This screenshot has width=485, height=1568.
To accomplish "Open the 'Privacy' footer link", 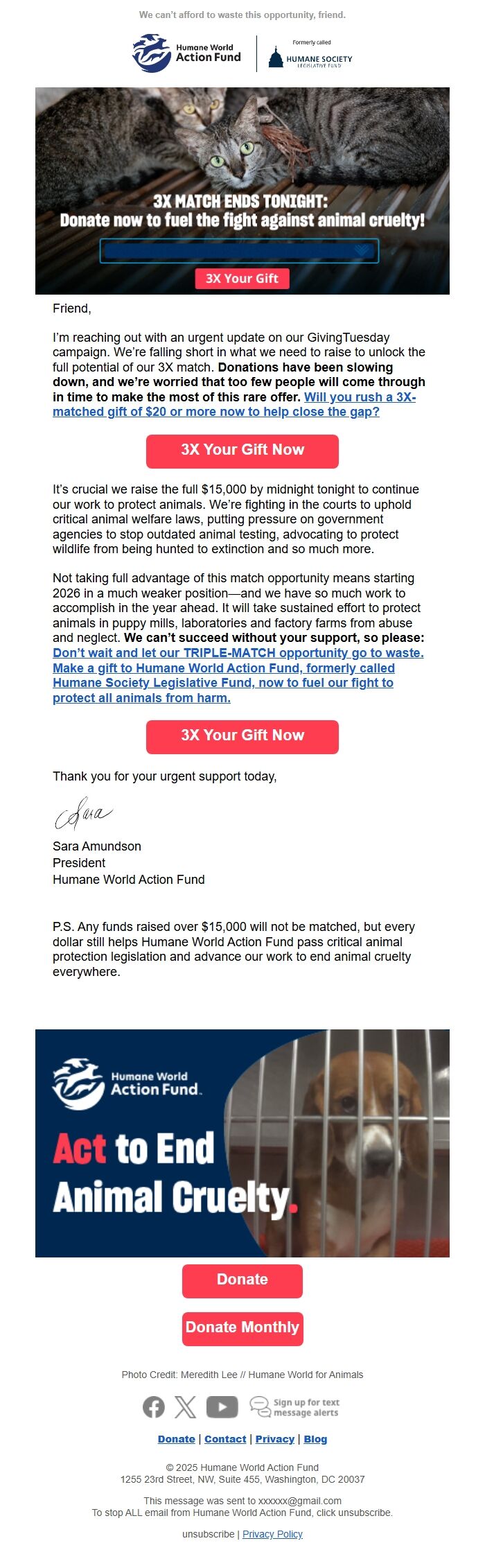I will coord(275,1438).
